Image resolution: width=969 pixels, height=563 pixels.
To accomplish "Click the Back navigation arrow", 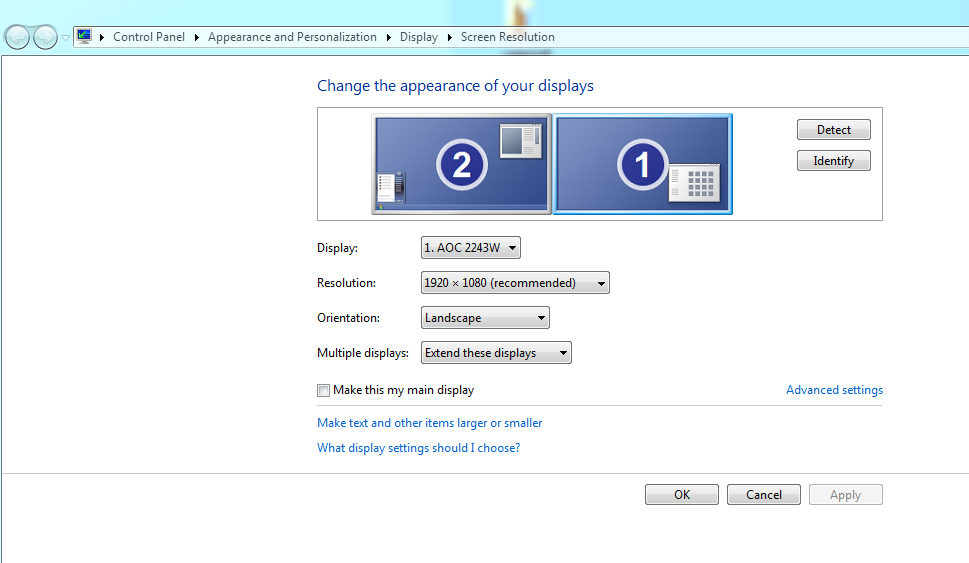I will click(x=17, y=38).
